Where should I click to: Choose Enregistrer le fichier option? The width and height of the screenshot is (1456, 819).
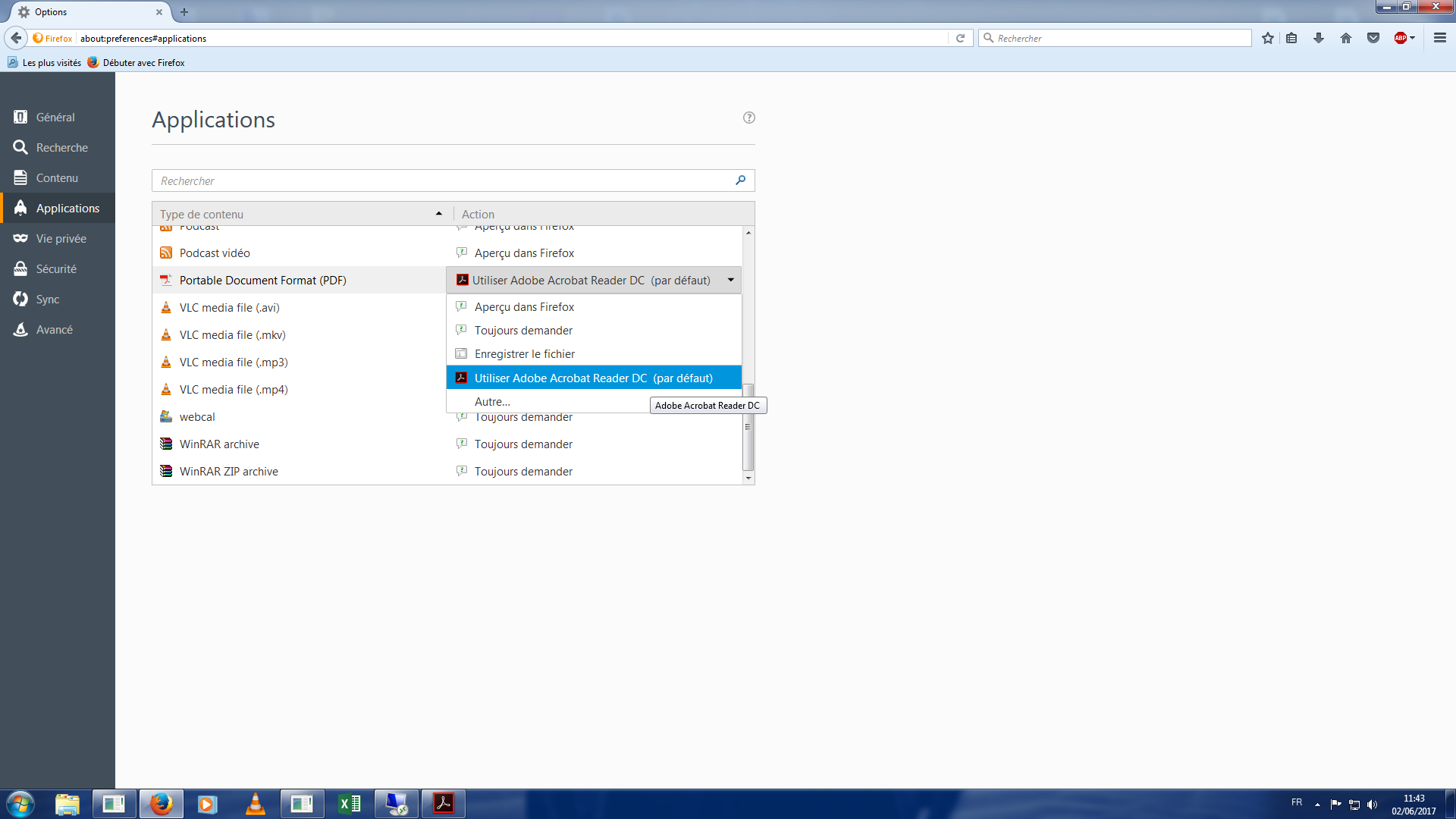pyautogui.click(x=594, y=353)
